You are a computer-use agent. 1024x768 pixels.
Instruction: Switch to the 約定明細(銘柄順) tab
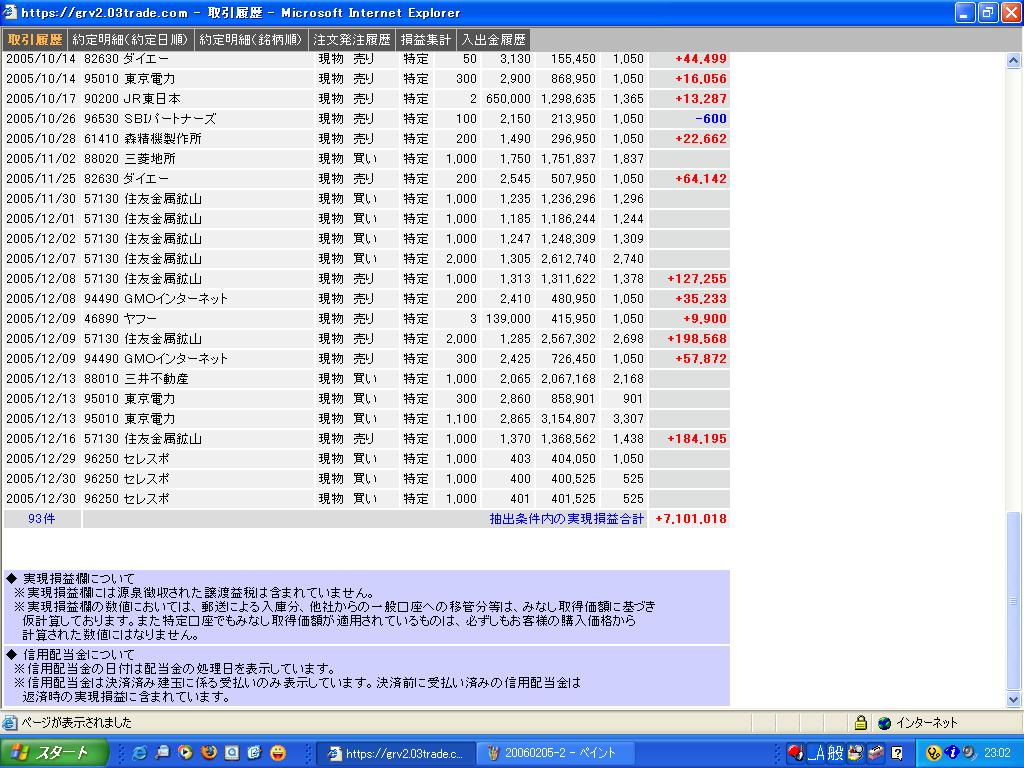[251, 40]
